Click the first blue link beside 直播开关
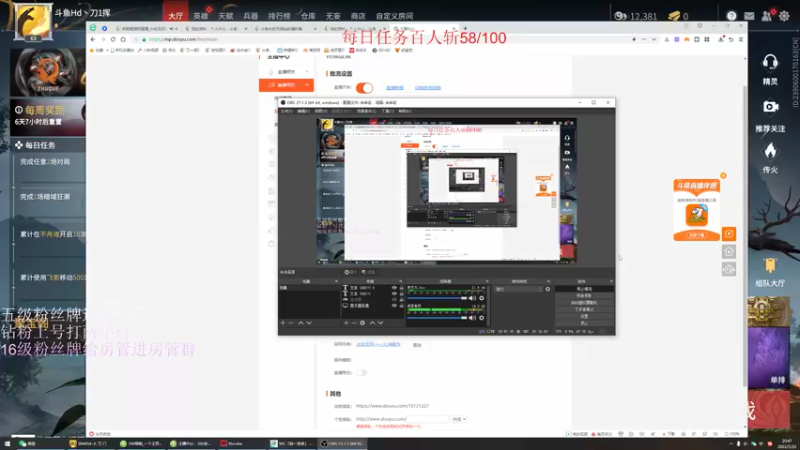 [x=394, y=88]
